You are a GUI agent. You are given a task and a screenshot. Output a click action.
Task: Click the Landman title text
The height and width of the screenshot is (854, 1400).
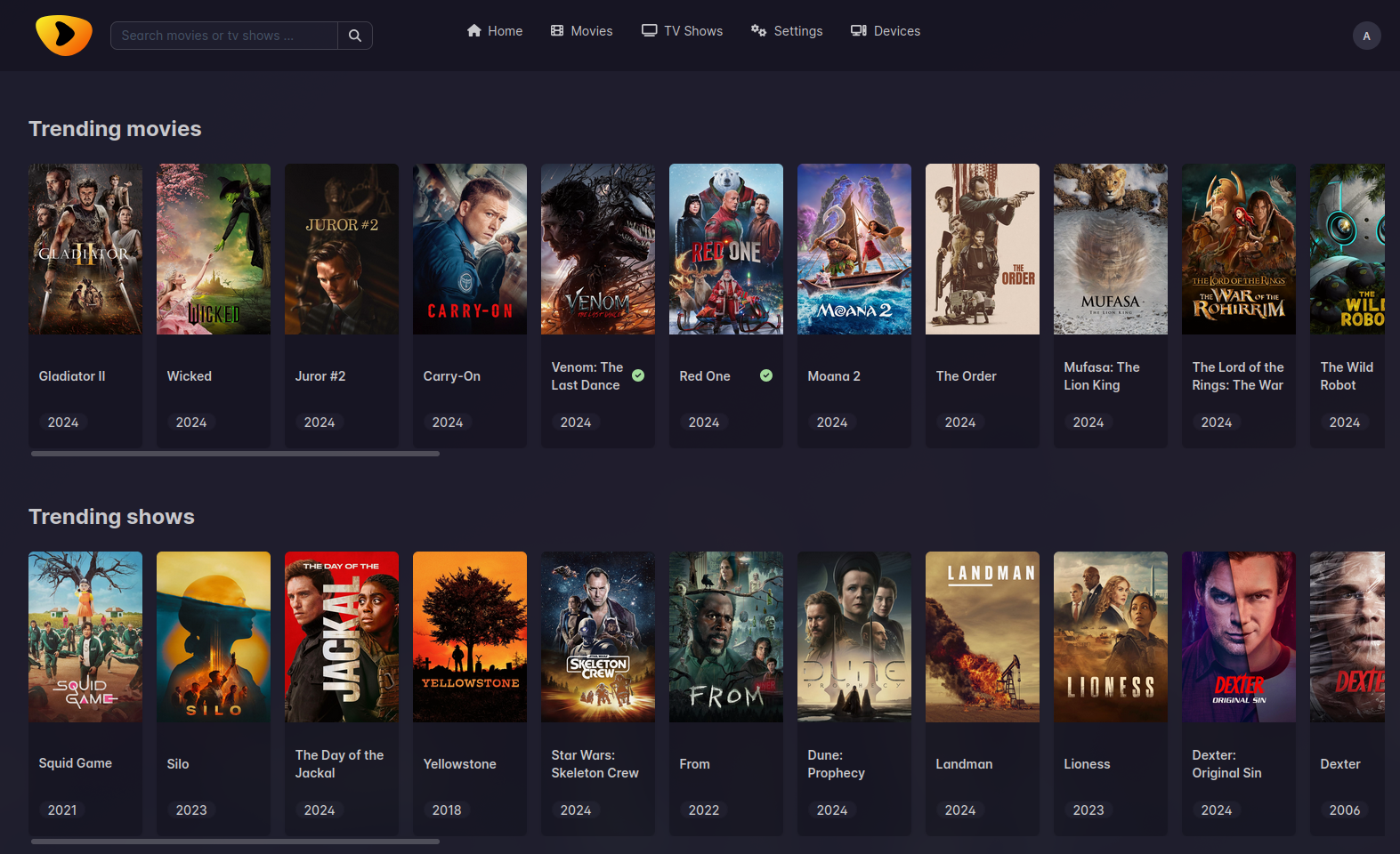pos(964,764)
